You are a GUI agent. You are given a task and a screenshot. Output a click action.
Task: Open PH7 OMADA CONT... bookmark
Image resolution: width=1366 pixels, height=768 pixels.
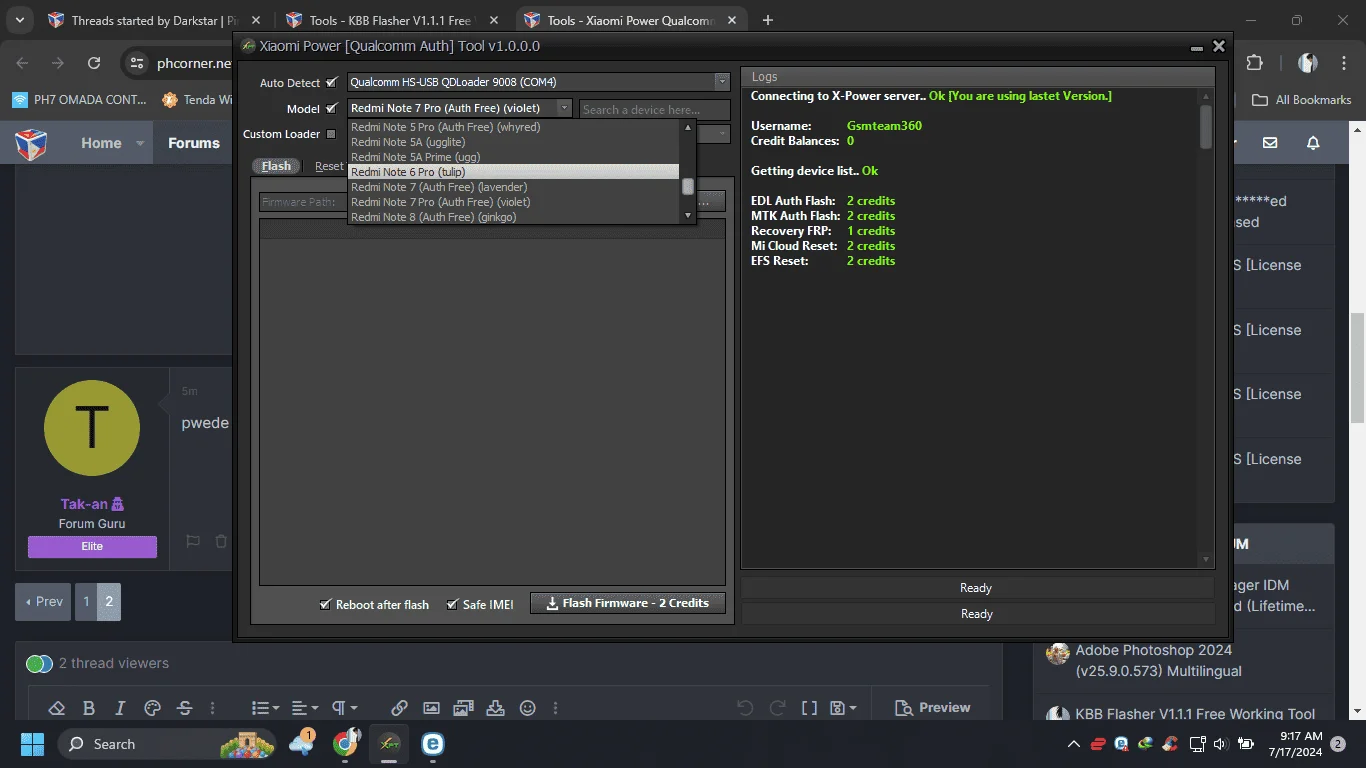pos(79,100)
